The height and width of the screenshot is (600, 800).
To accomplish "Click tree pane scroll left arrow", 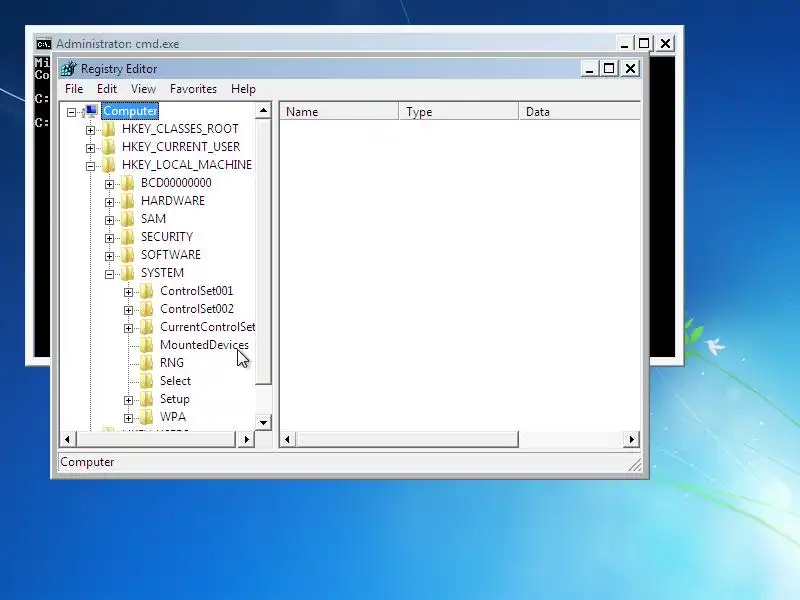I will coord(68,439).
